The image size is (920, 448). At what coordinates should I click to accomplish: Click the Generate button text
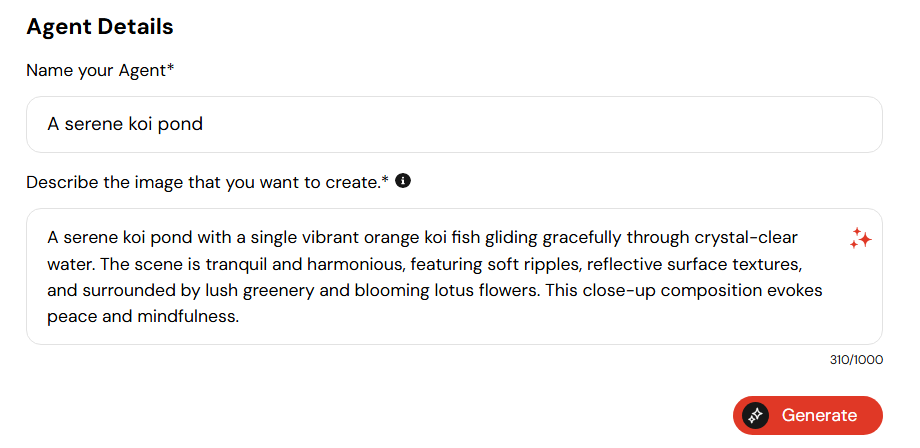(819, 415)
